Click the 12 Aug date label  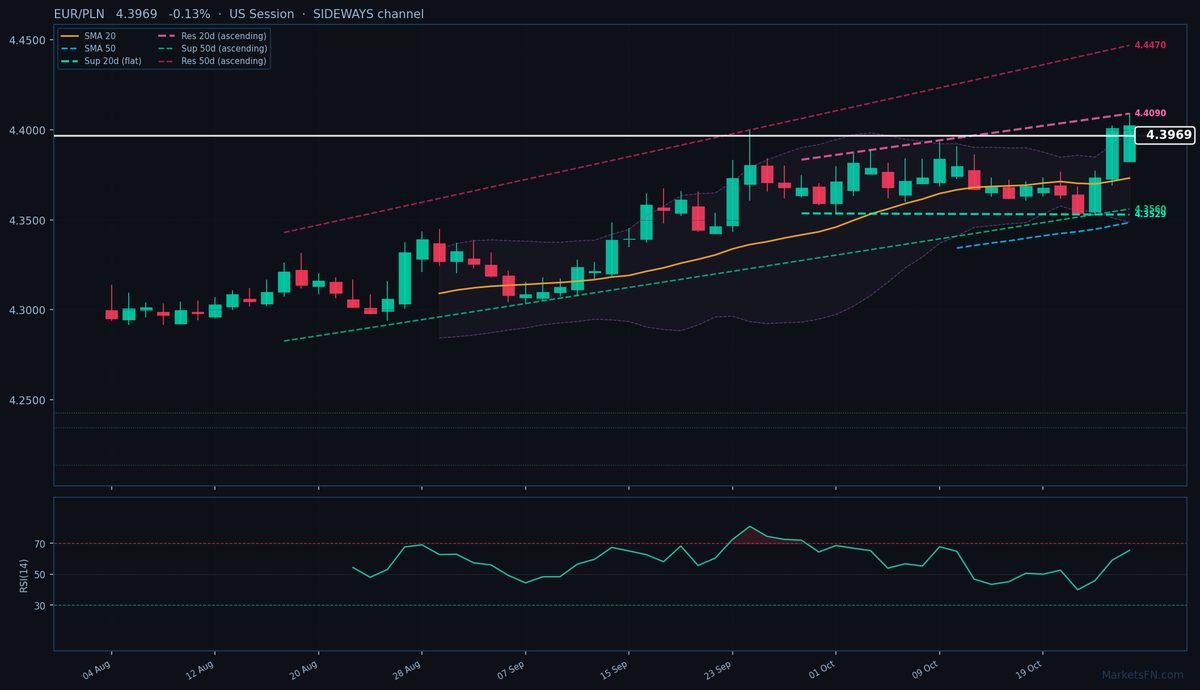200,669
